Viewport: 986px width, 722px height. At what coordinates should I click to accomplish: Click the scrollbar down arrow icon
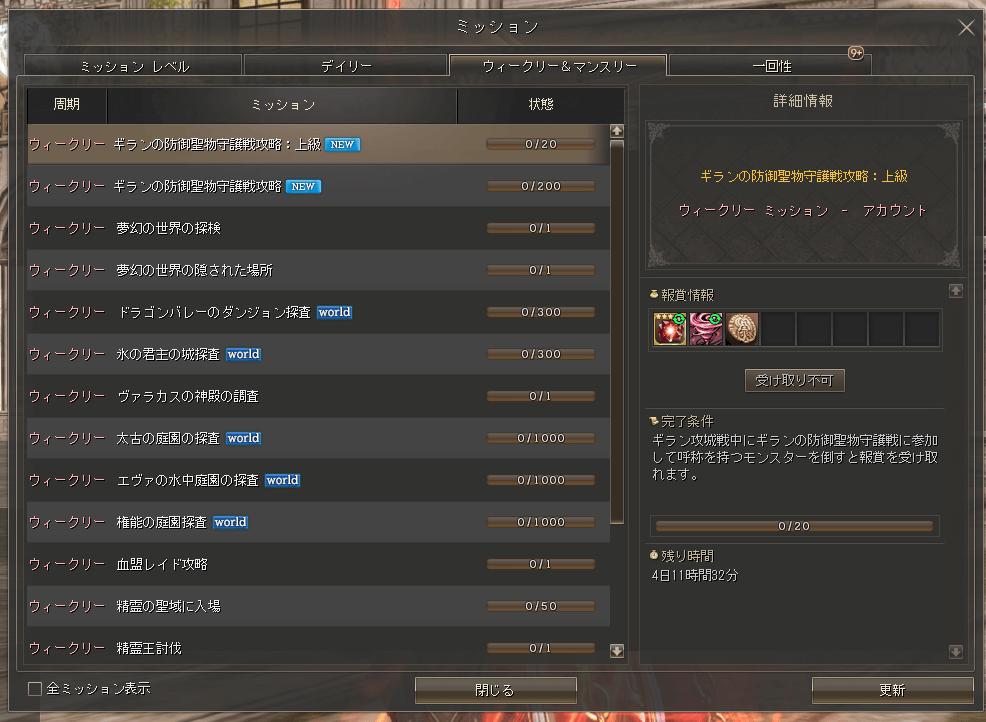(x=617, y=650)
